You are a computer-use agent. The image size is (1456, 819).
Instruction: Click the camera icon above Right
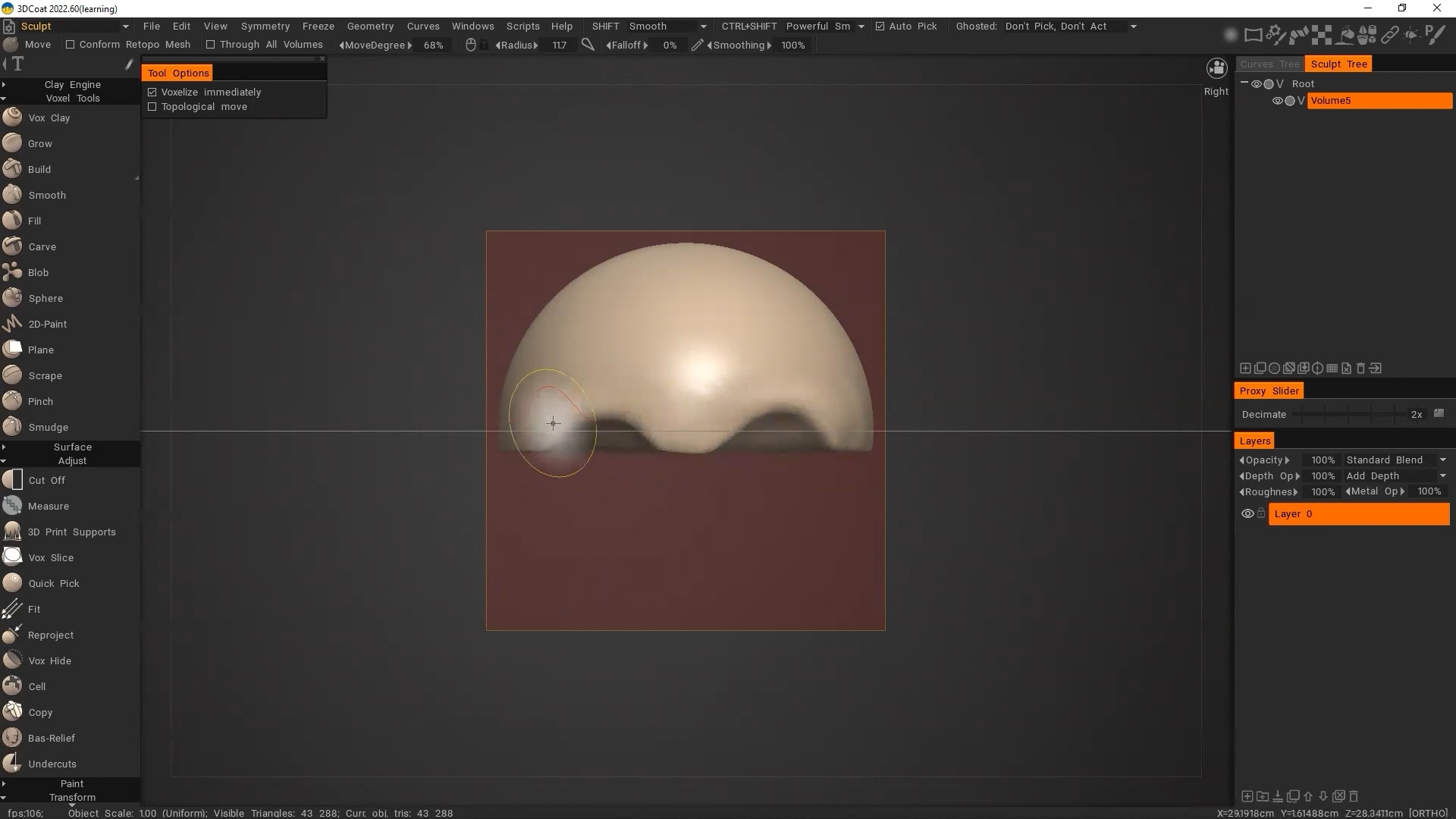1216,69
